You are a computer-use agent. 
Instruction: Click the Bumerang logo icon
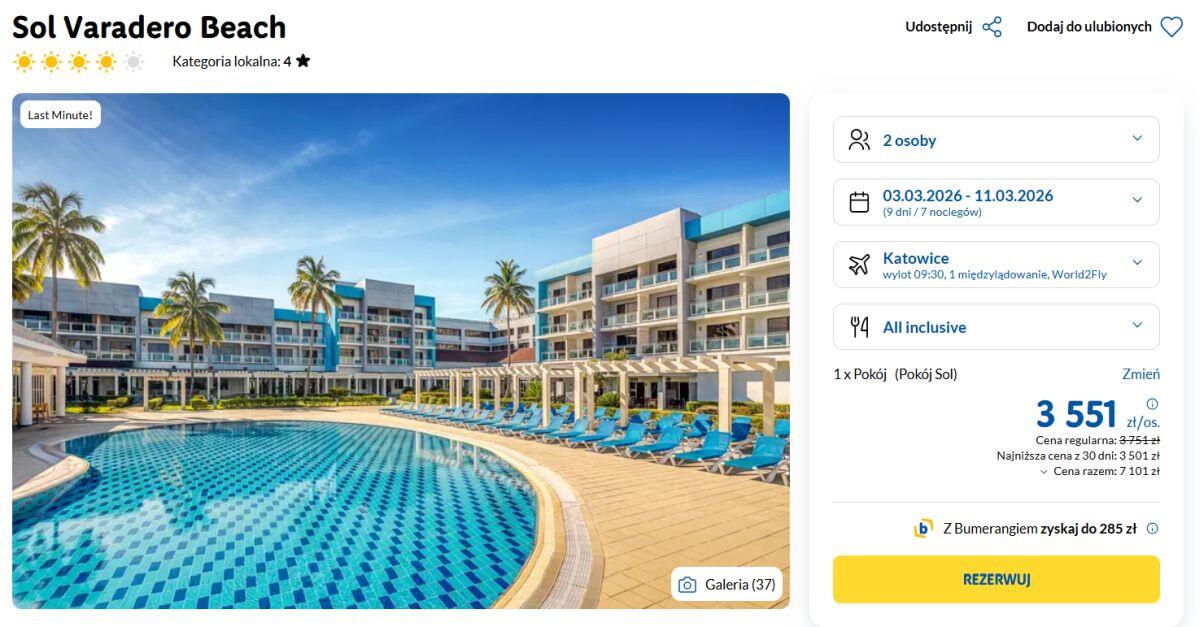pos(923,529)
